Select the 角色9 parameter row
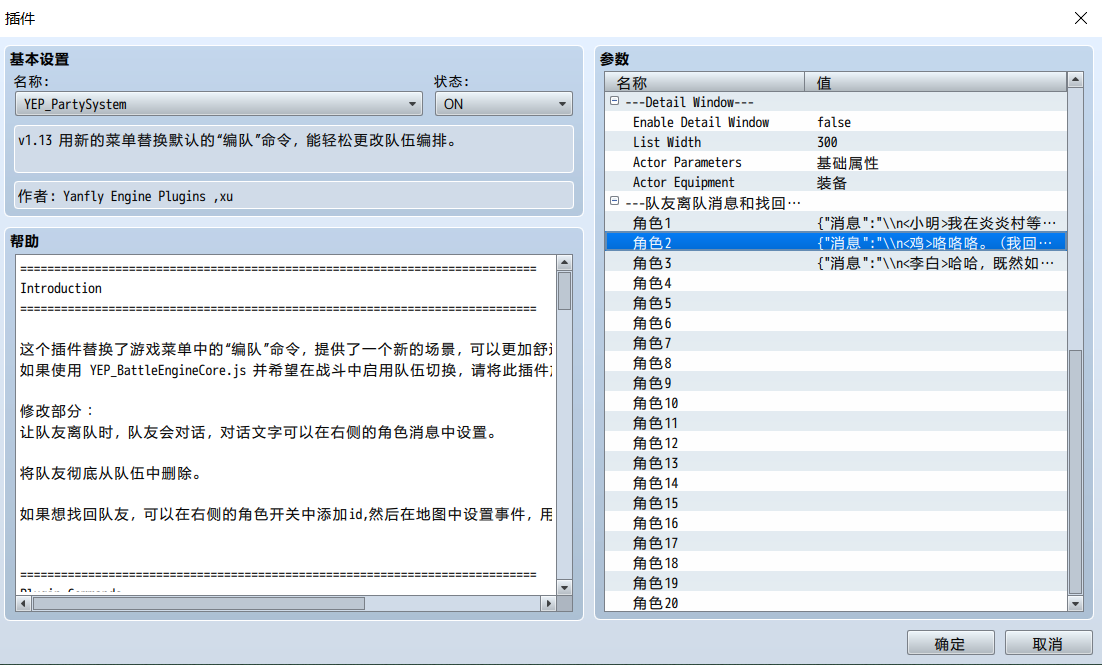Screen dimensions: 1102x665 tap(836, 383)
